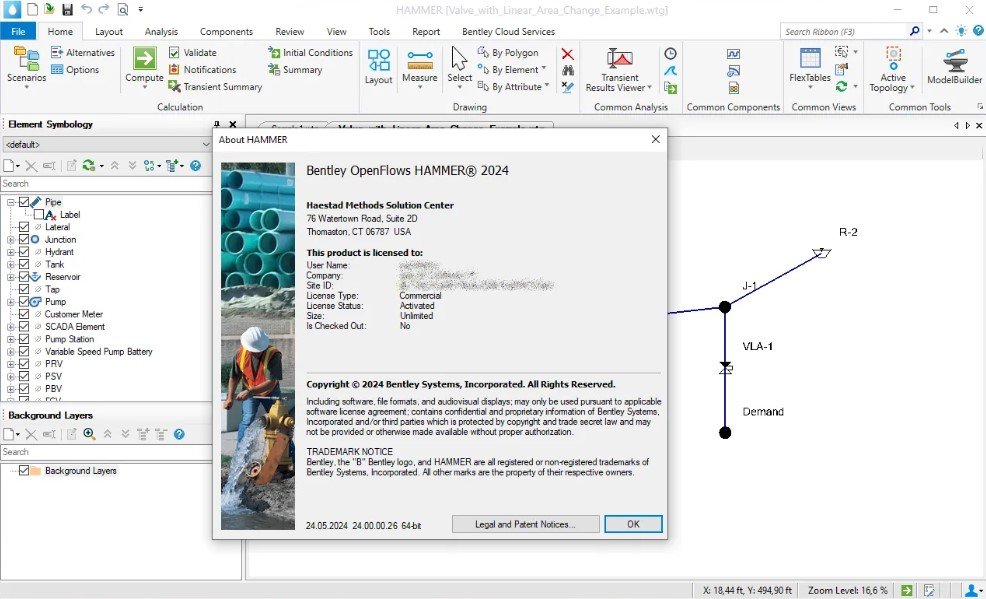
Task: Activate the Select arrow tool
Action: click(x=459, y=66)
